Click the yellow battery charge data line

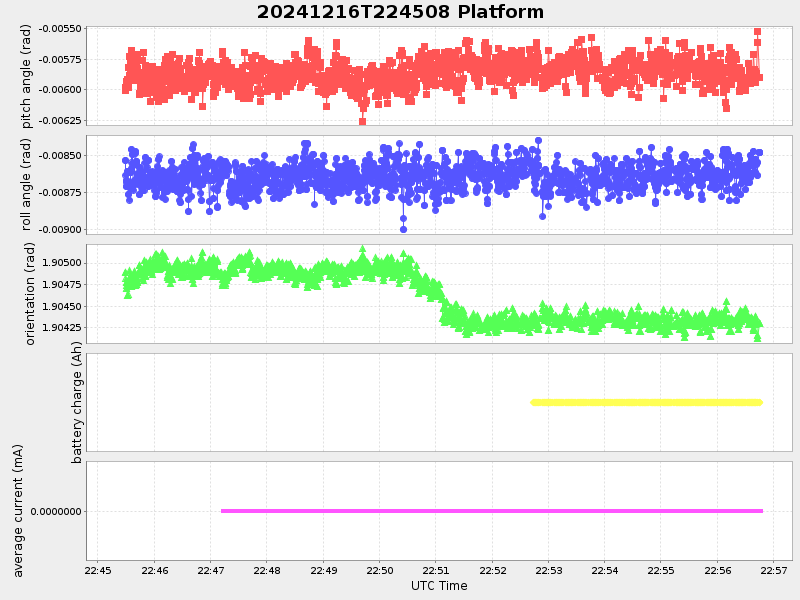[x=646, y=403]
